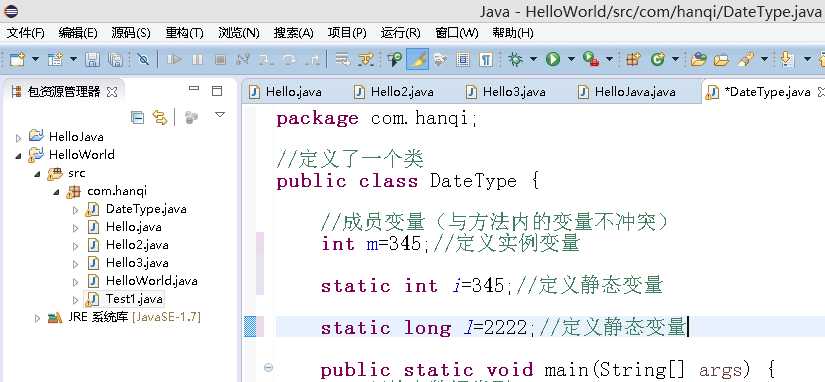Expand the HelloJava project node
This screenshot has width=825, height=382.
19,138
